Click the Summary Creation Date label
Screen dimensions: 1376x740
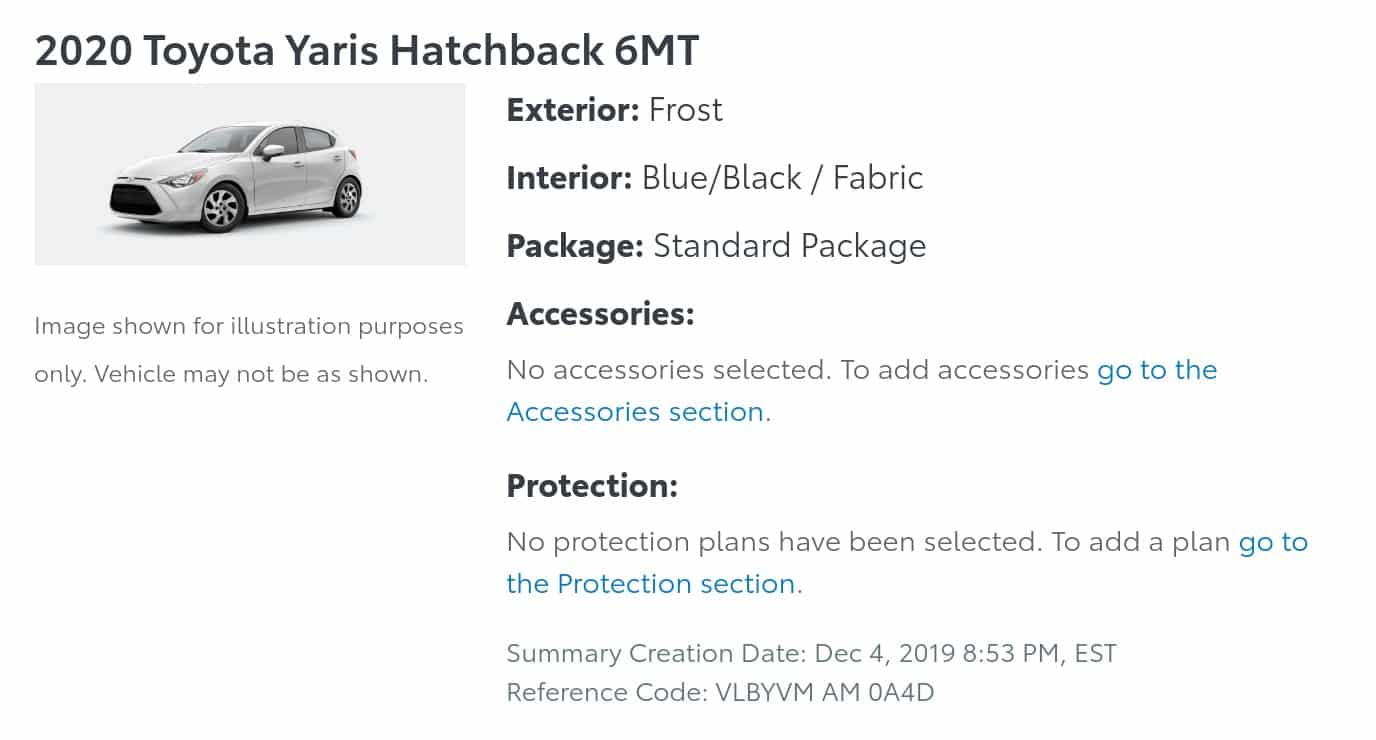click(656, 654)
